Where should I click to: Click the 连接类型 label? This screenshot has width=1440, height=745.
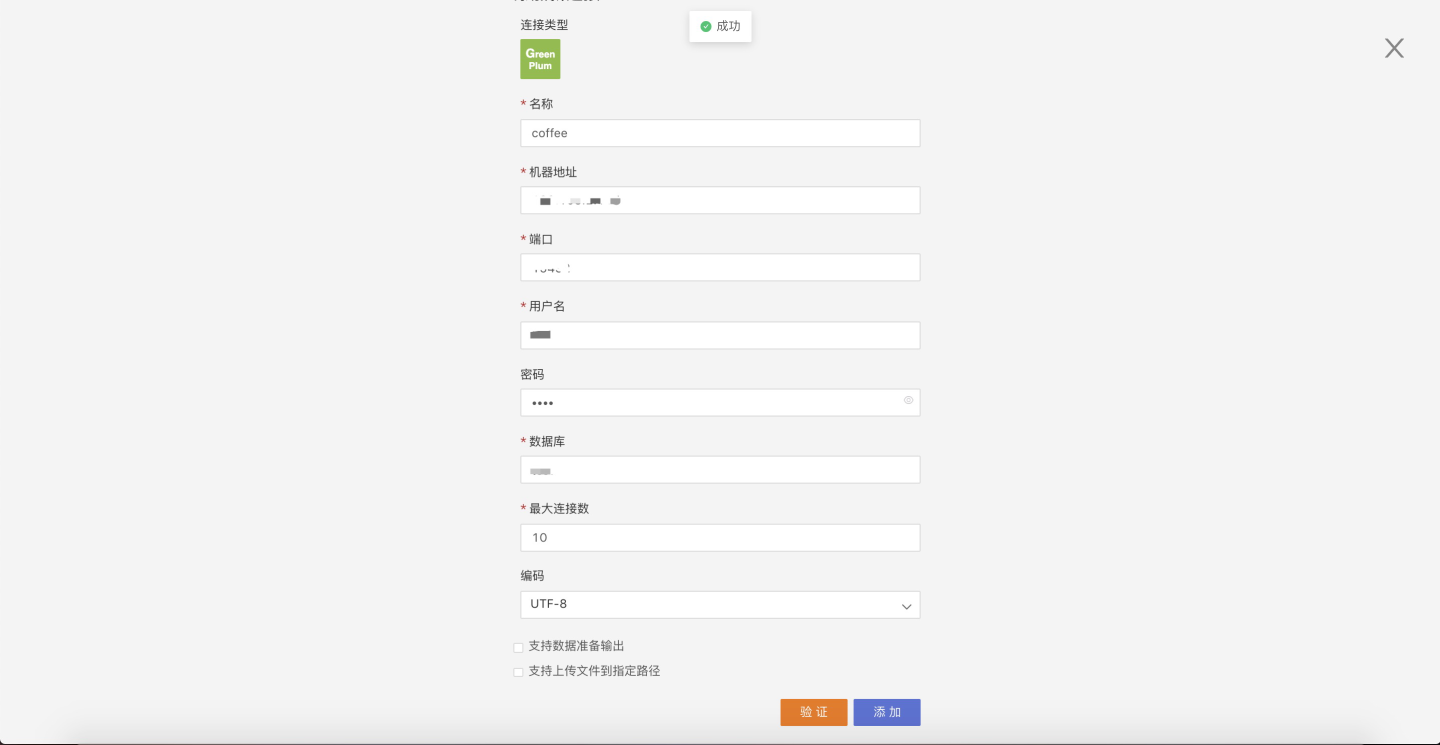pyautogui.click(x=544, y=25)
